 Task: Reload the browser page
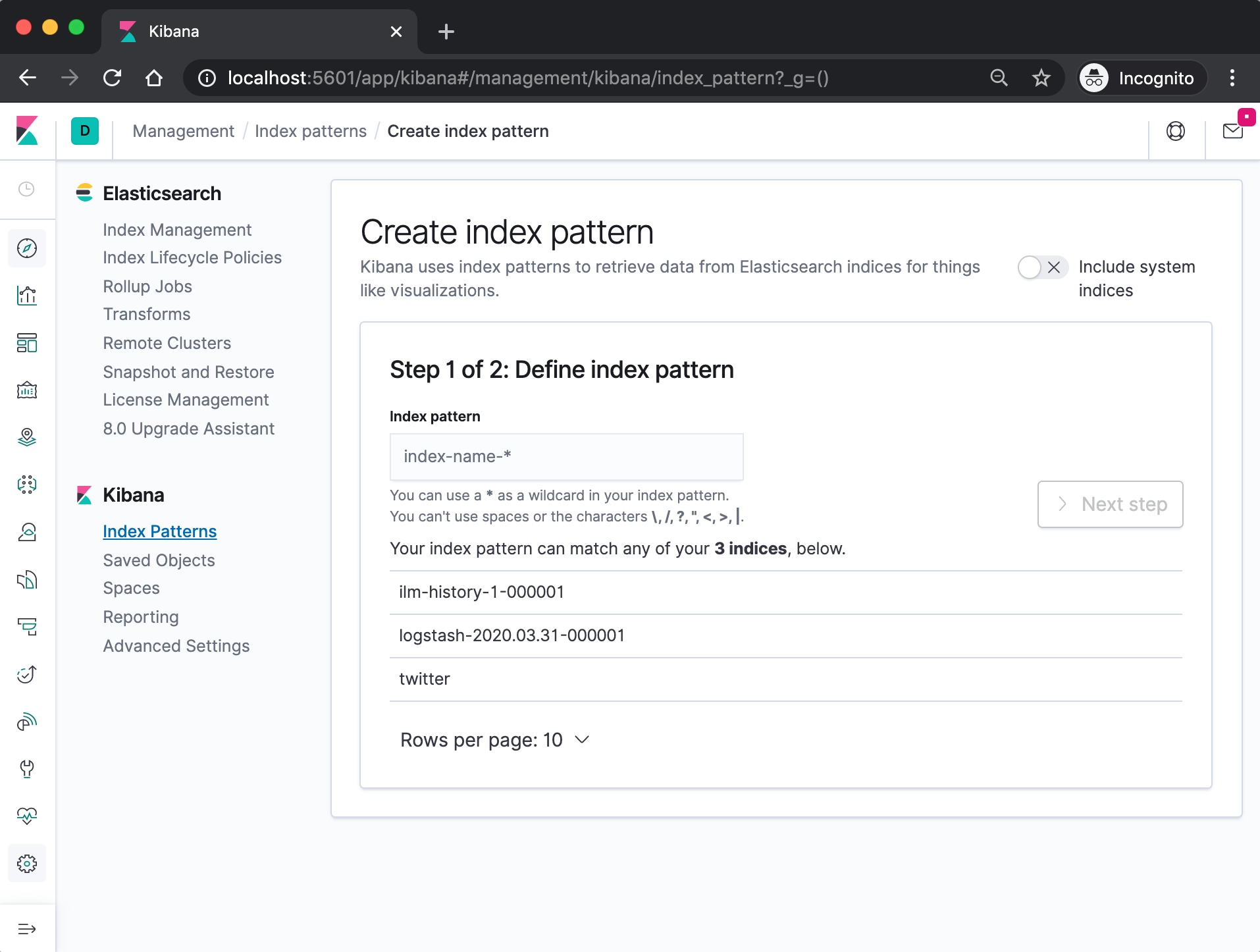point(113,78)
